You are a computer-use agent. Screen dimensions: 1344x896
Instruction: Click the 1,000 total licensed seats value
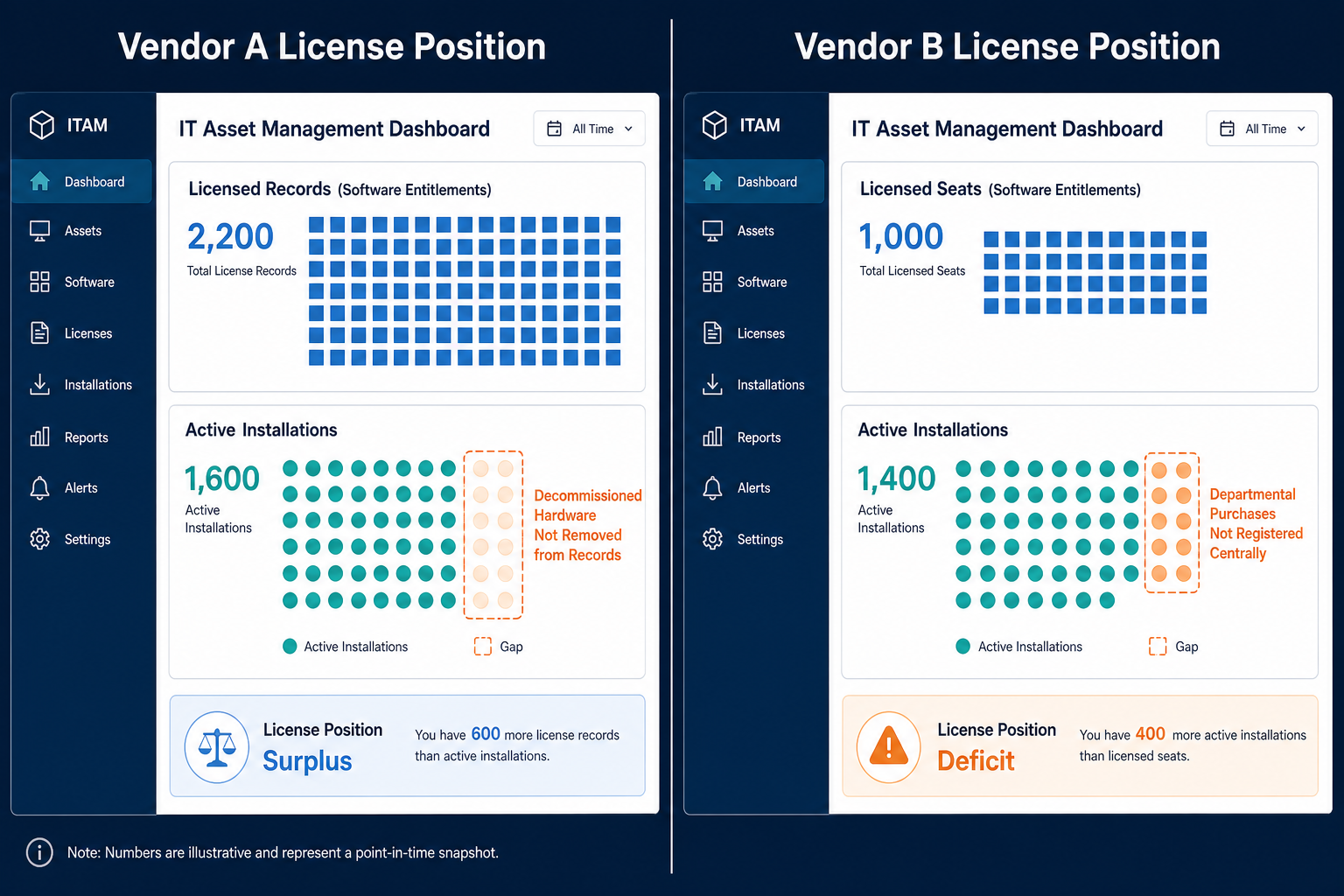[x=901, y=236]
